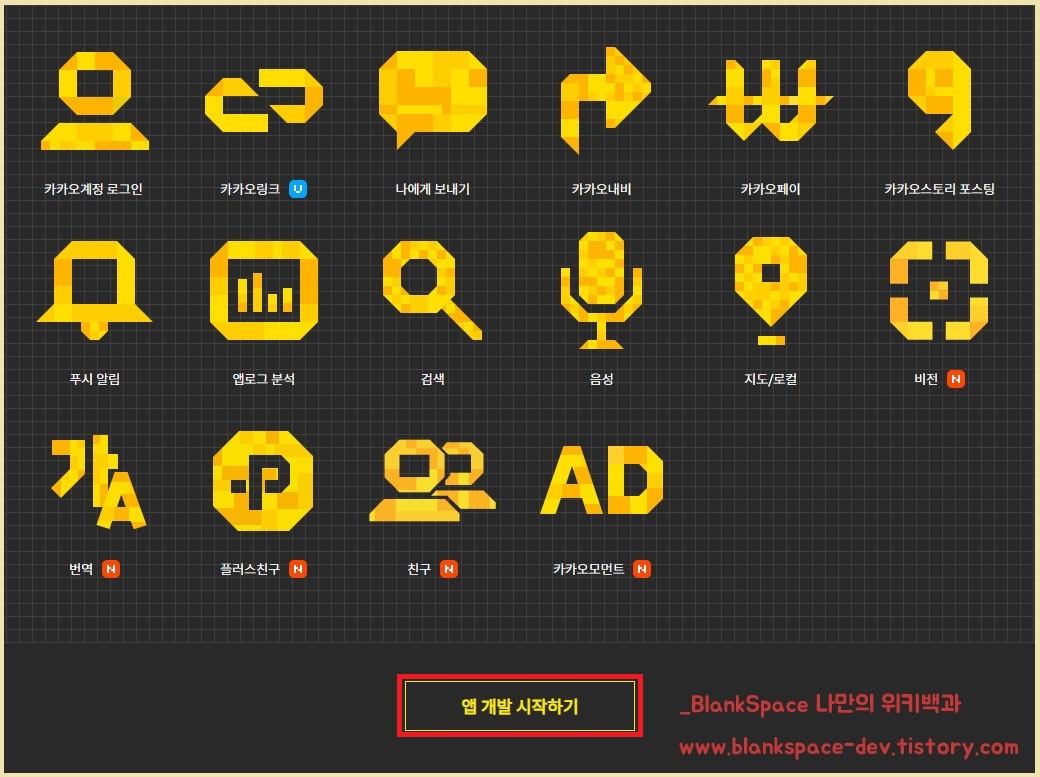Click the 친구 label text
The image size is (1040, 777).
pyautogui.click(x=419, y=569)
